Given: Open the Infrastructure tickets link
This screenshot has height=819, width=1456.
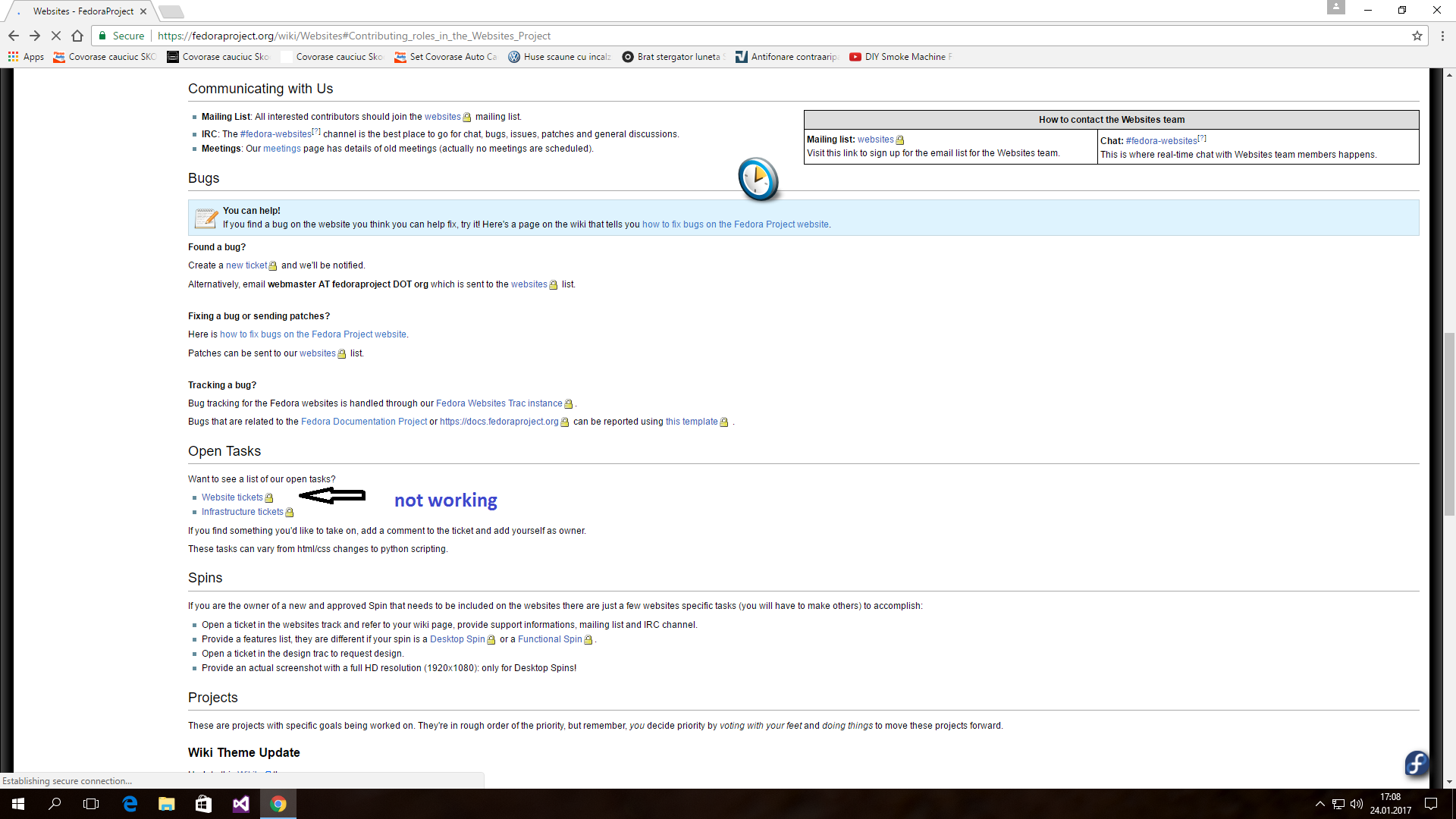Looking at the screenshot, I should (x=243, y=512).
